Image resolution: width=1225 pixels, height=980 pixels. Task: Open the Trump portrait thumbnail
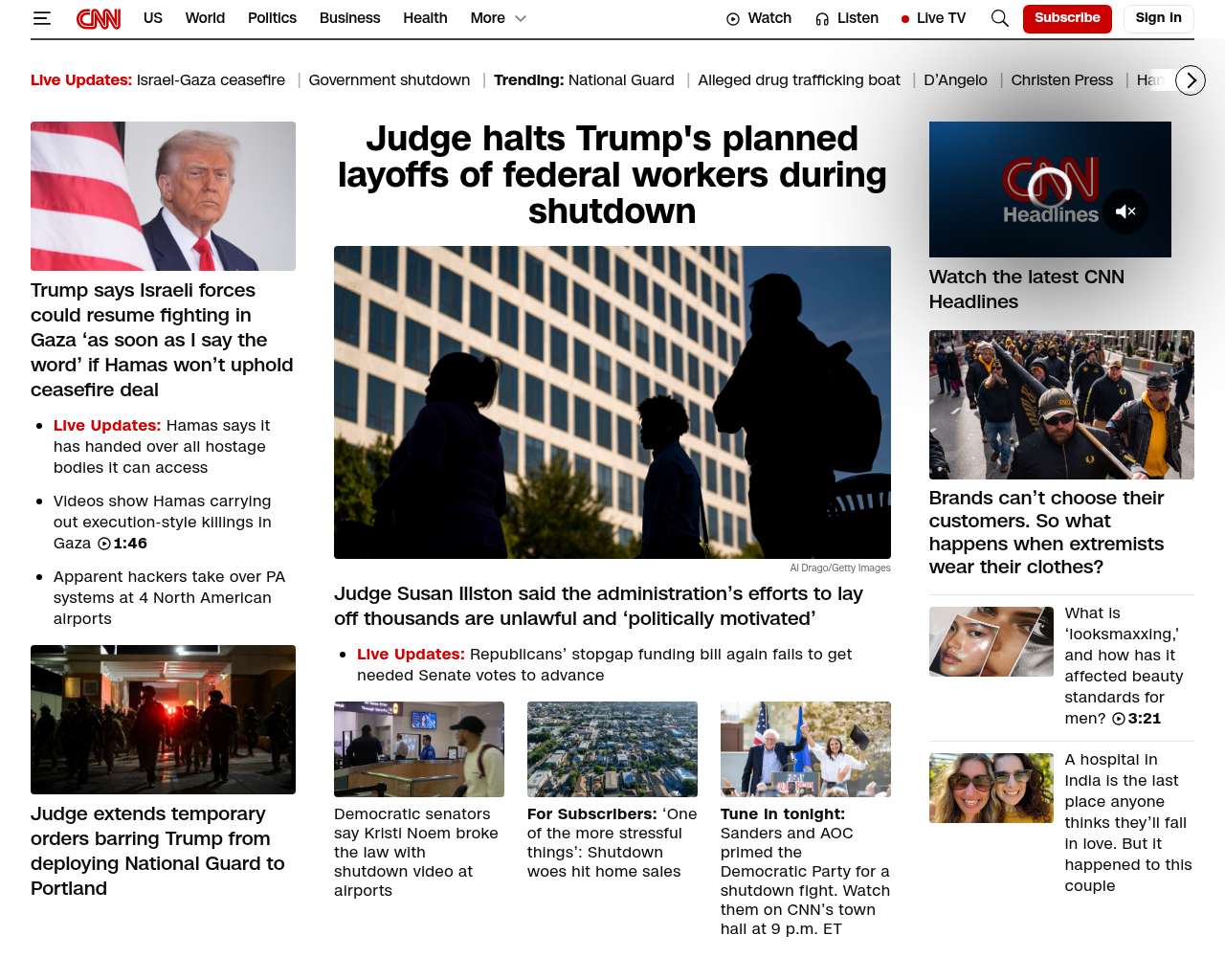tap(163, 196)
